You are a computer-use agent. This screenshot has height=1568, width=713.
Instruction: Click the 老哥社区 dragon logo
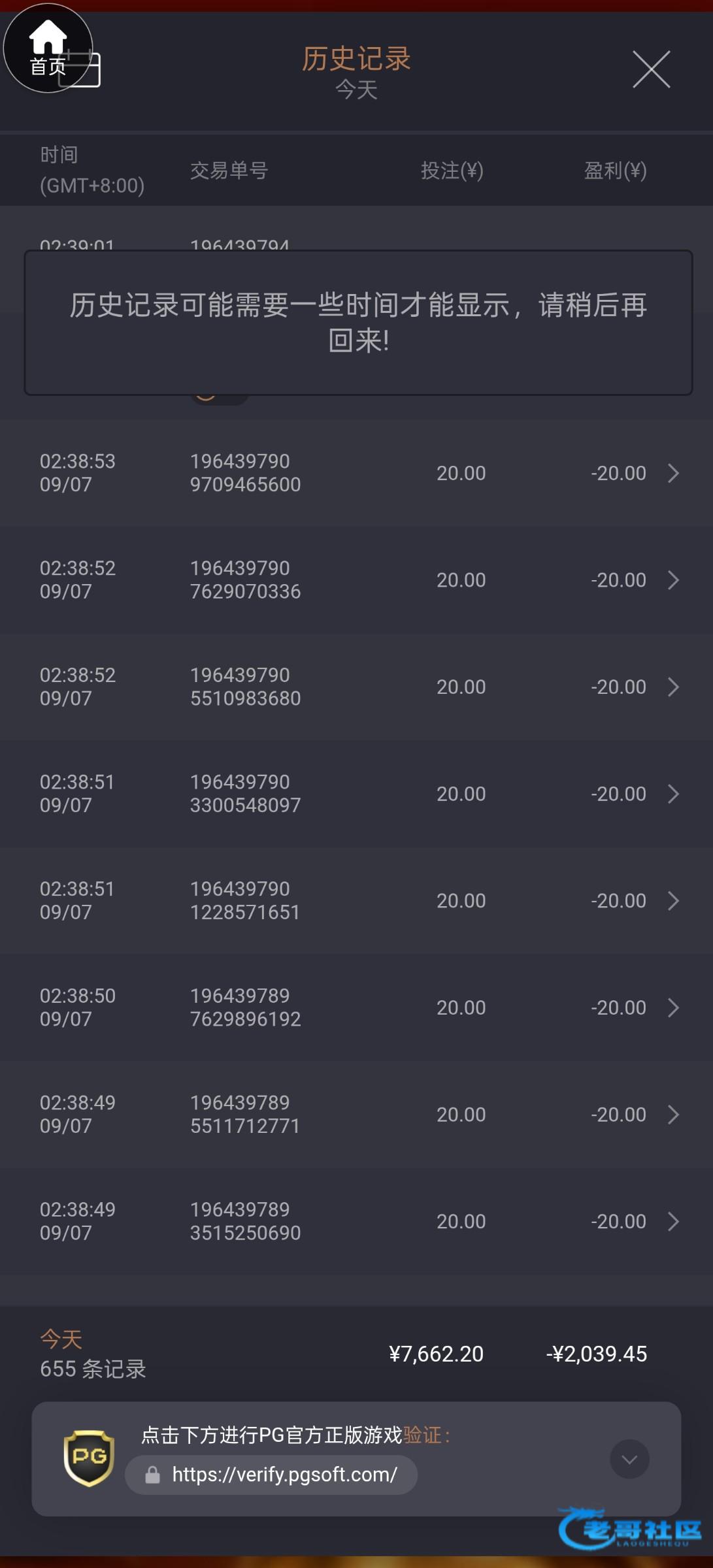[x=629, y=1527]
